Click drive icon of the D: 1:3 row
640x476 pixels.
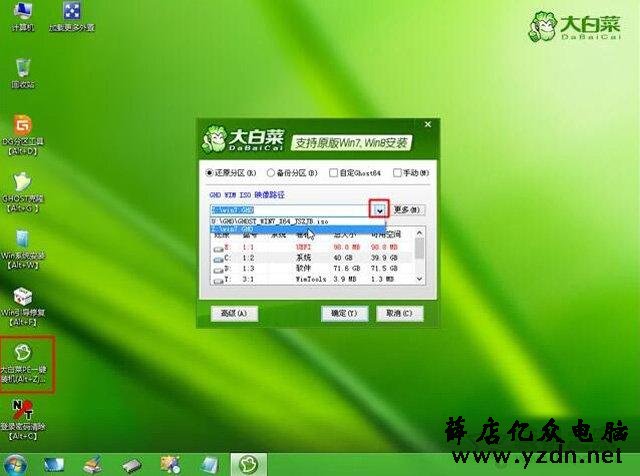coord(218,269)
